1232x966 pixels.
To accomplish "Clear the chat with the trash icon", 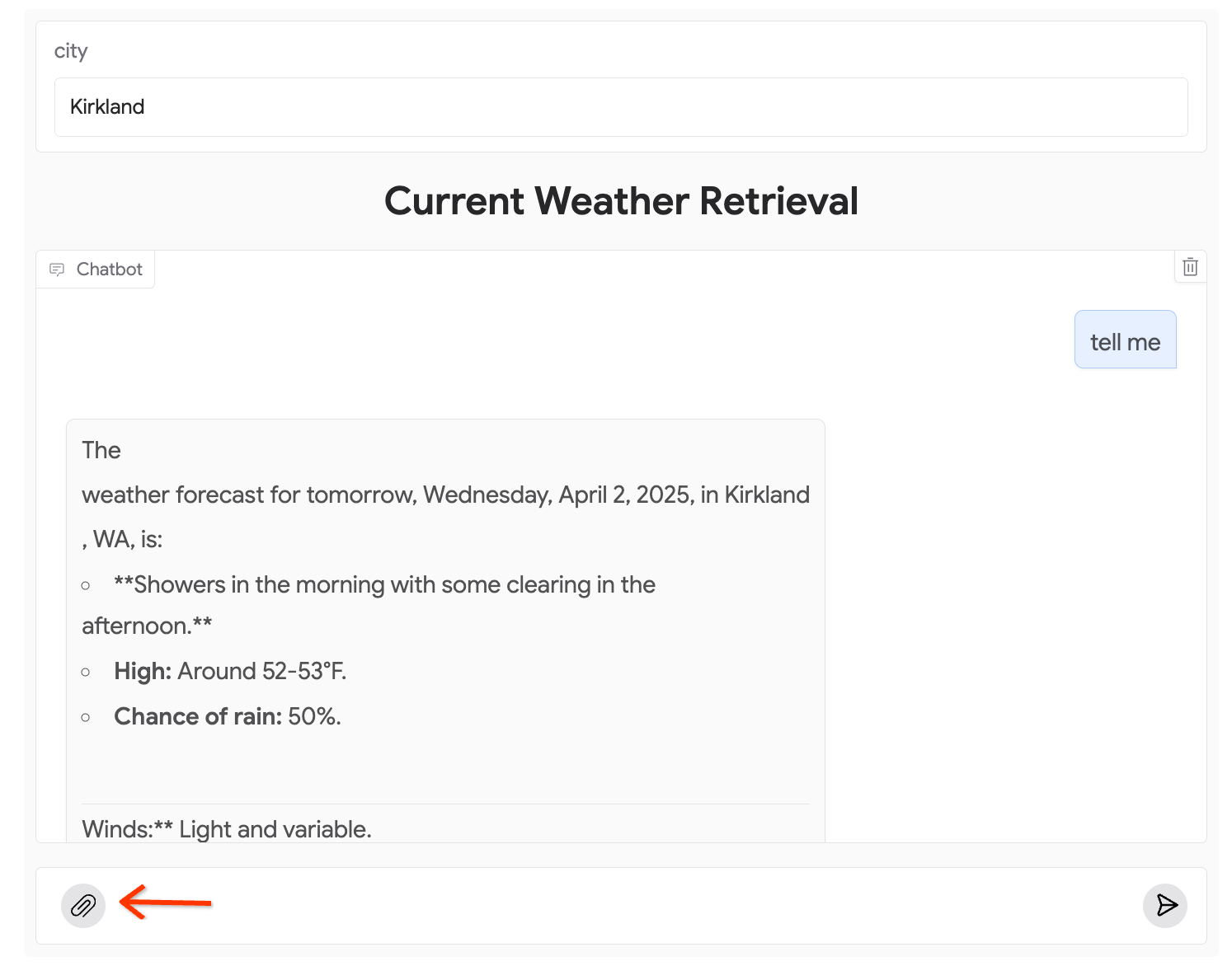I will (x=1190, y=267).
